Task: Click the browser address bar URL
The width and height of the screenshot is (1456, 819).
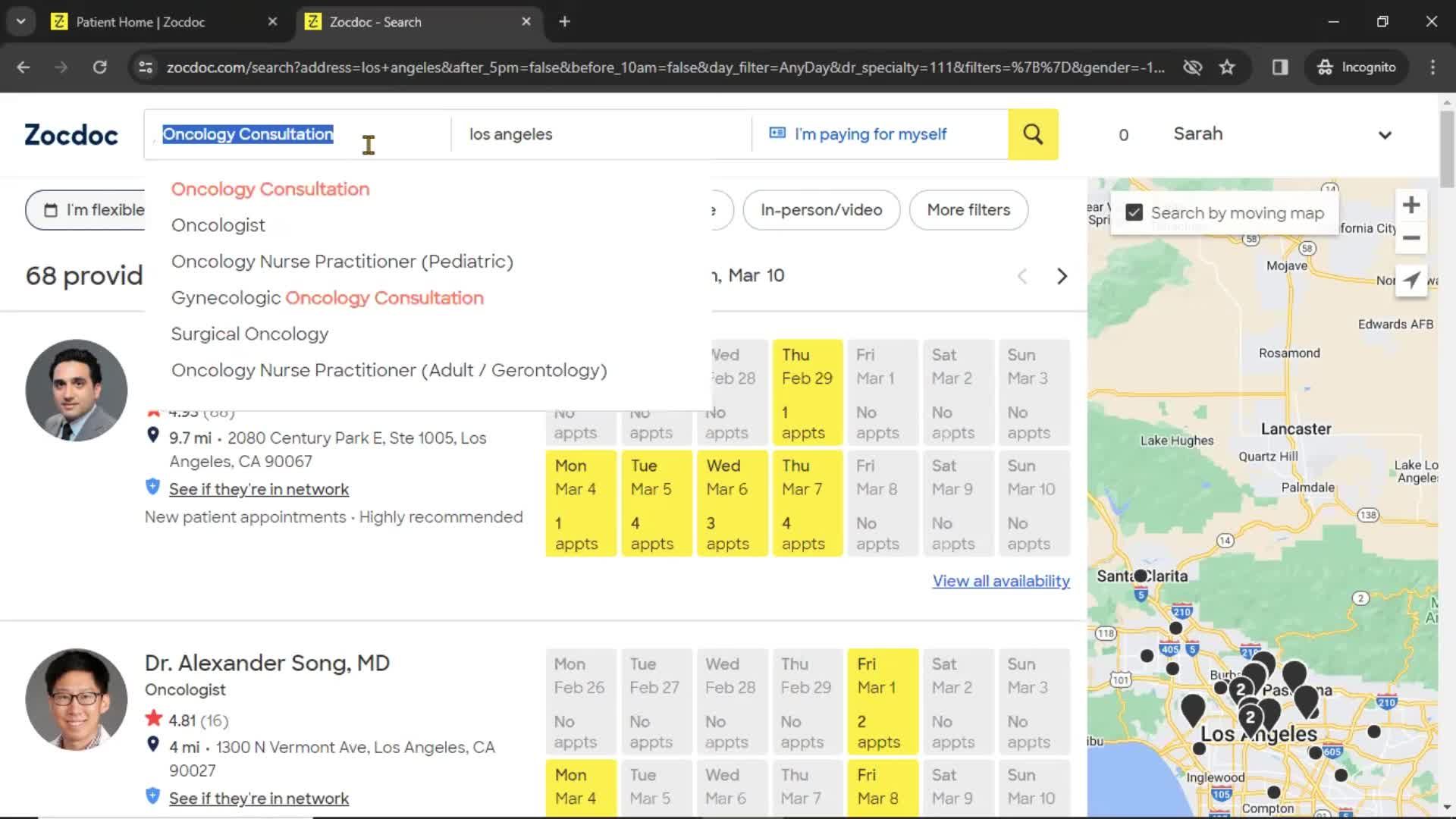Action: pos(665,67)
